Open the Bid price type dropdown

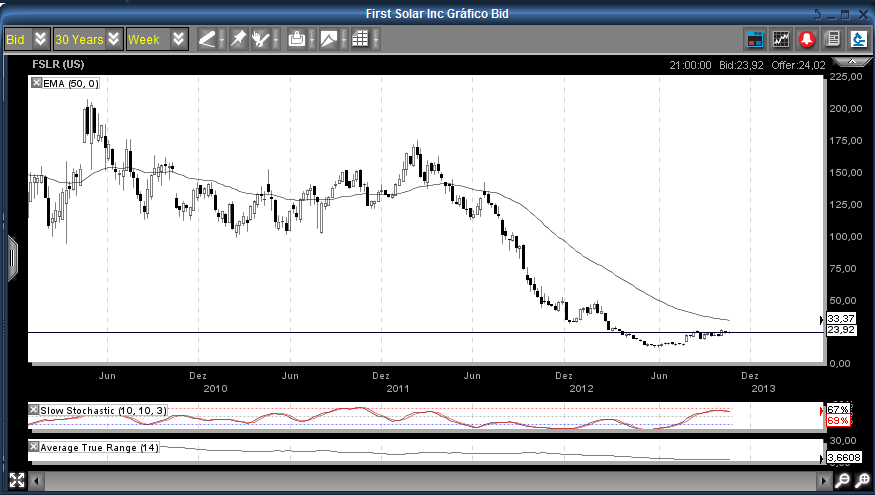(x=27, y=39)
